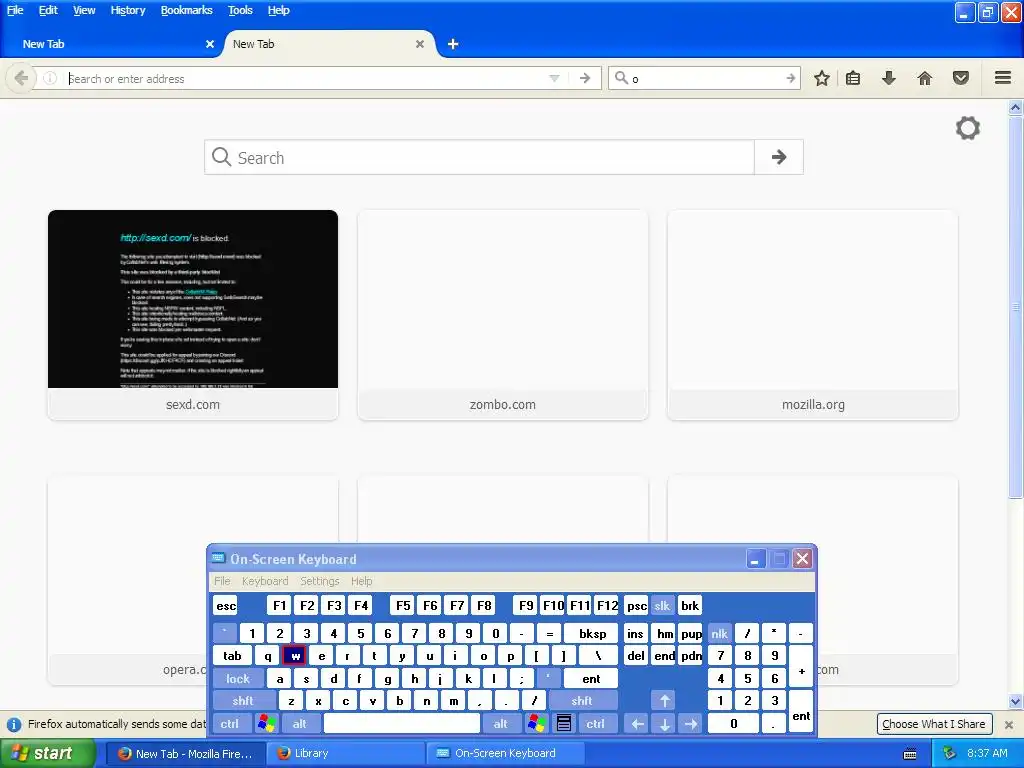1024x768 pixels.
Task: Open new tab page settings gear
Action: point(968,128)
